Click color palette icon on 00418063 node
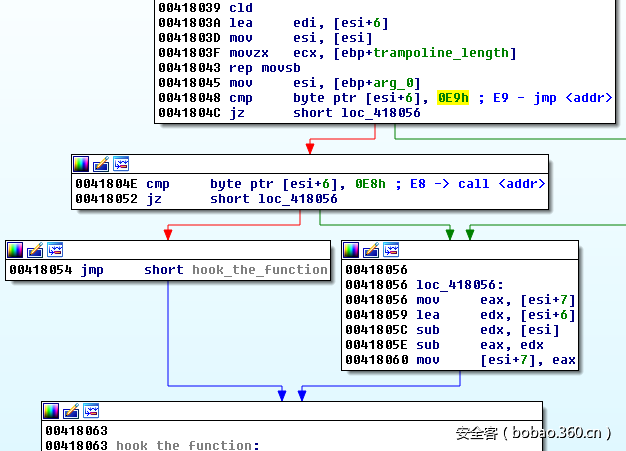The image size is (626, 451). [x=51, y=411]
